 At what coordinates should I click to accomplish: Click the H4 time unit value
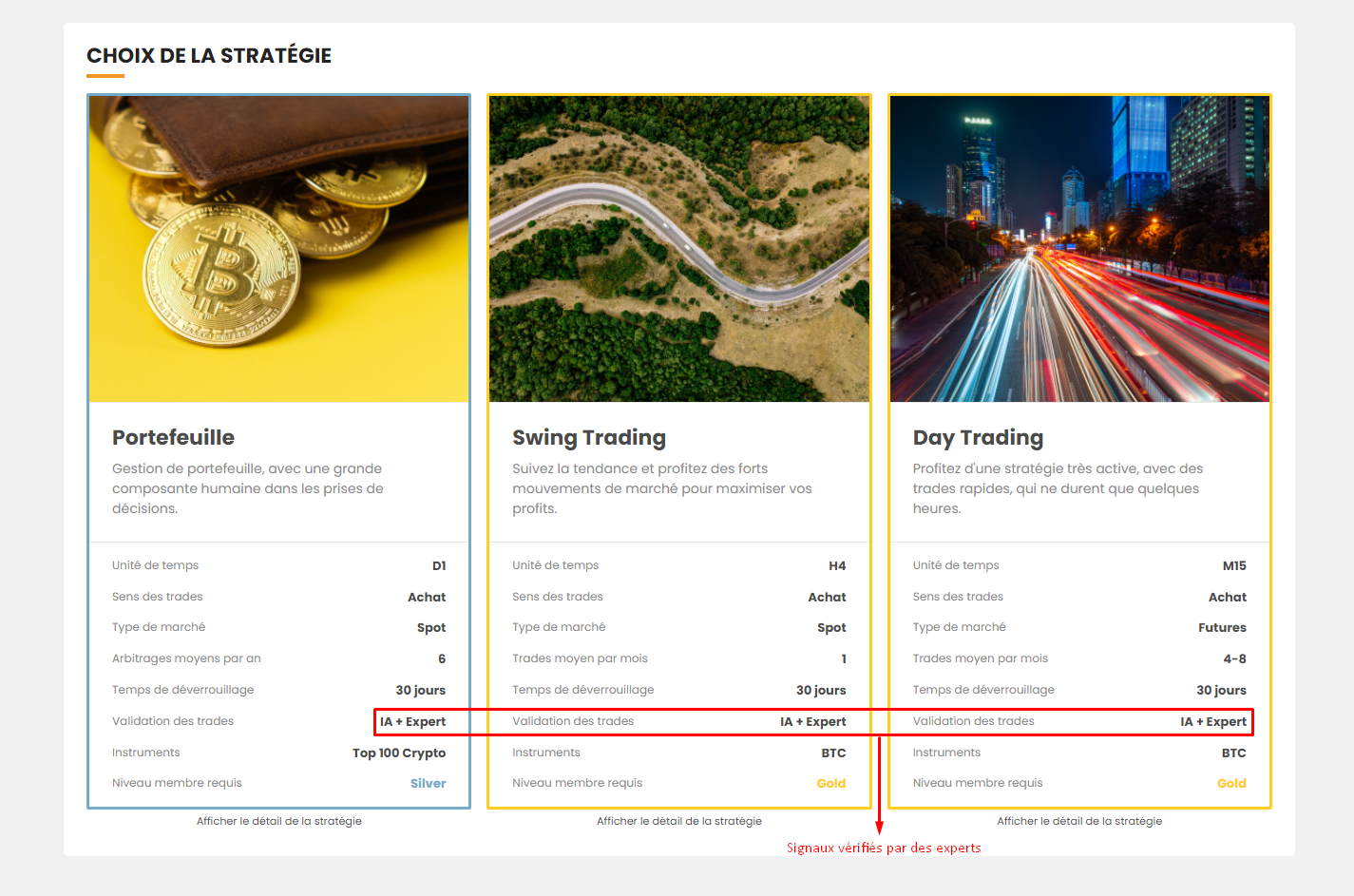click(837, 565)
